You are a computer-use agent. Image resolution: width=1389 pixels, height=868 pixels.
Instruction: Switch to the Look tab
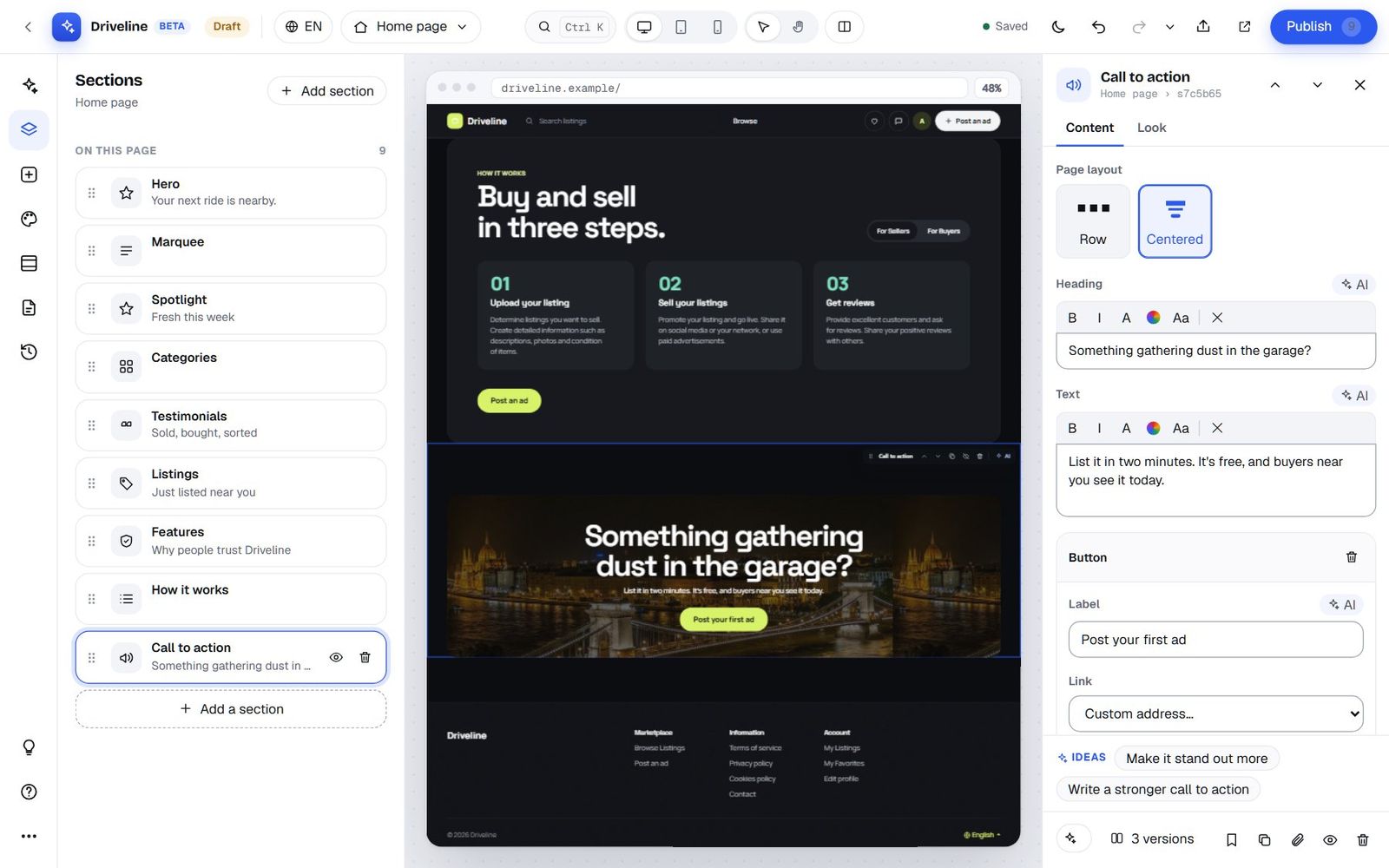click(1151, 128)
